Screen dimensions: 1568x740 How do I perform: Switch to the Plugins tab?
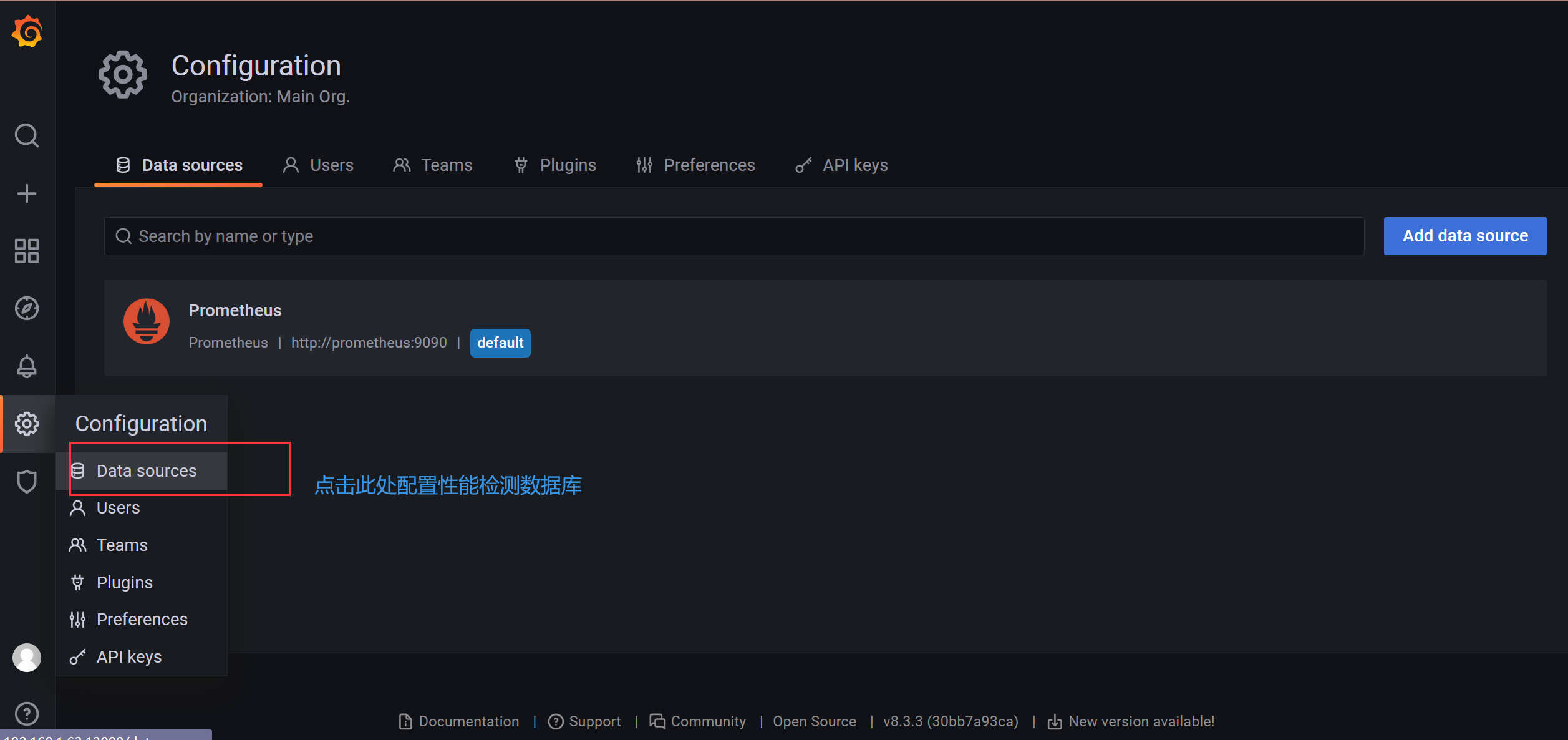coord(555,165)
